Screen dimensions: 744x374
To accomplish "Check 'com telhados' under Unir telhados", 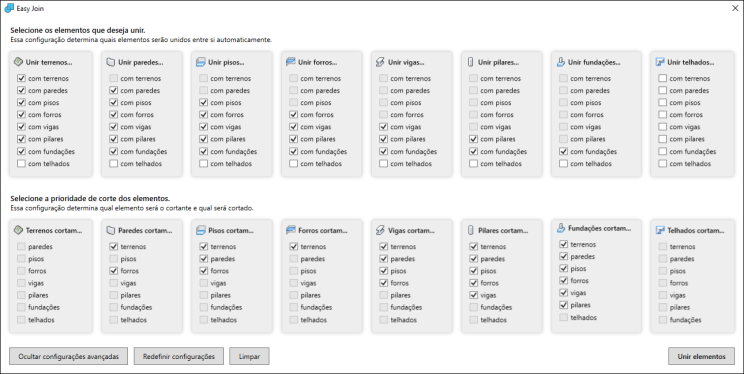I will pyautogui.click(x=662, y=163).
